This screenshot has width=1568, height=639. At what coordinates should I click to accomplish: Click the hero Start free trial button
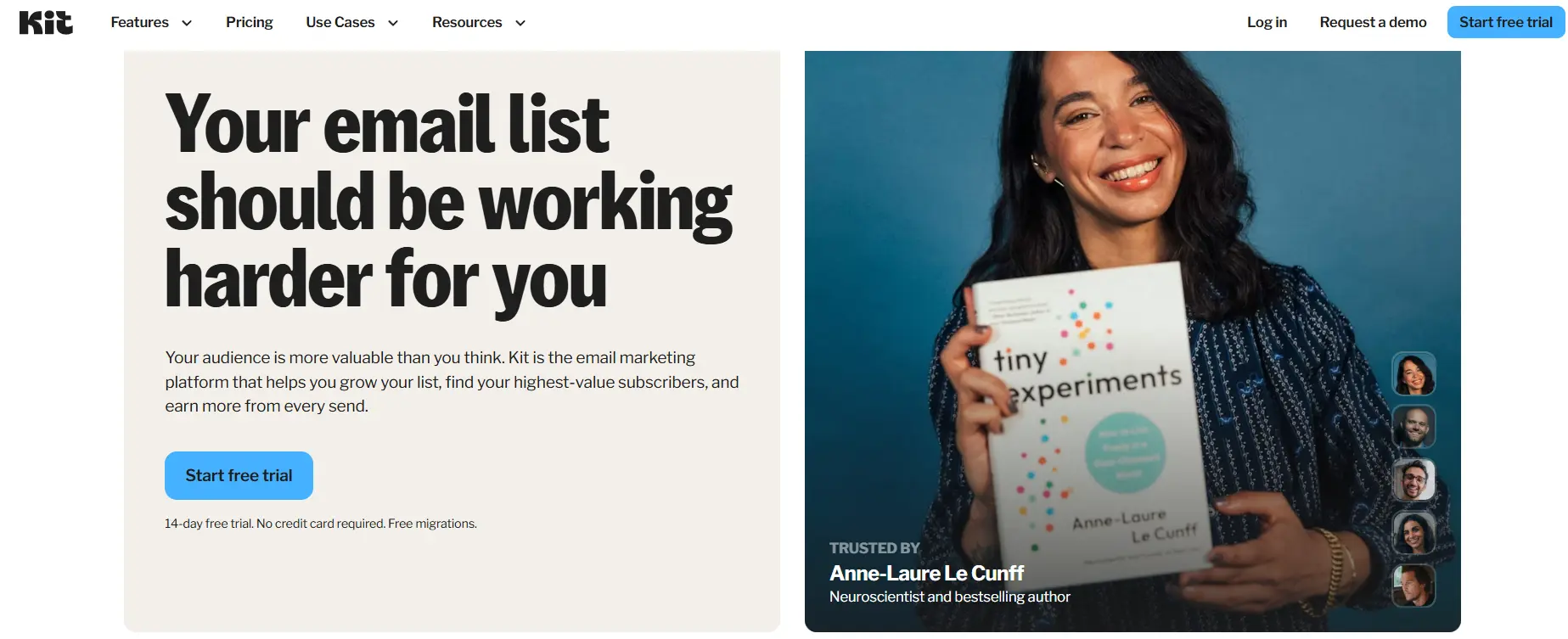[239, 475]
